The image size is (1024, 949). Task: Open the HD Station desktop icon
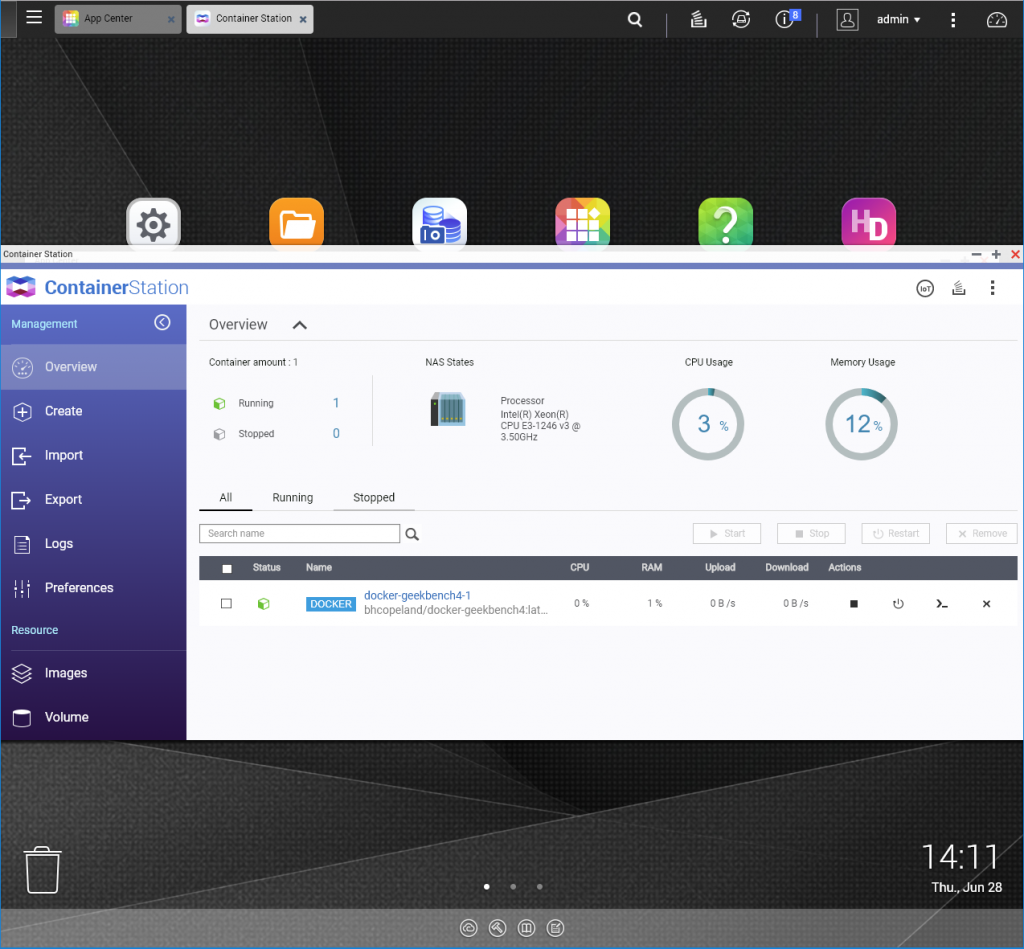pyautogui.click(x=869, y=223)
